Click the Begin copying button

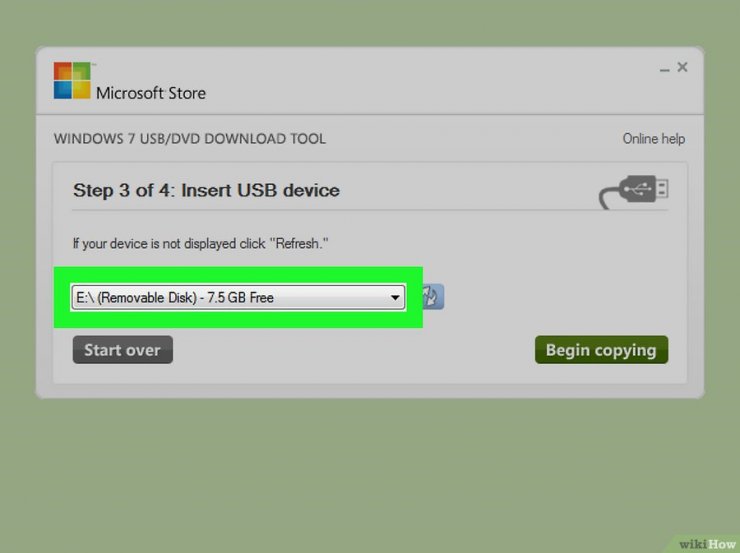[601, 350]
